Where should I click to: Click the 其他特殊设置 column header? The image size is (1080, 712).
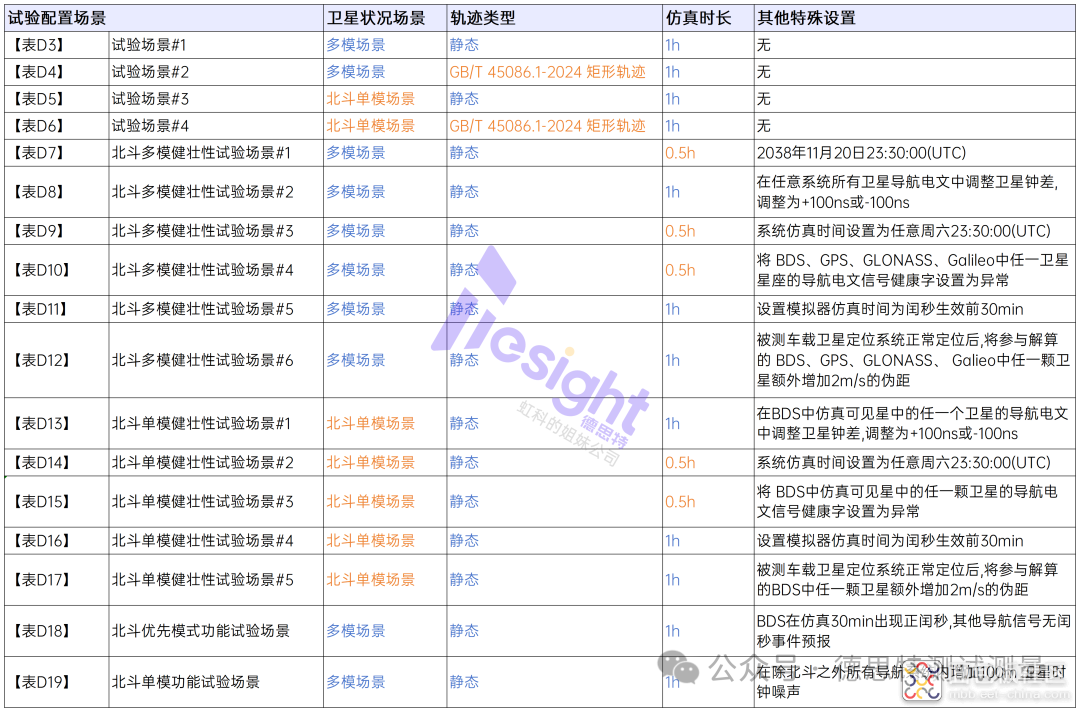tap(913, 18)
